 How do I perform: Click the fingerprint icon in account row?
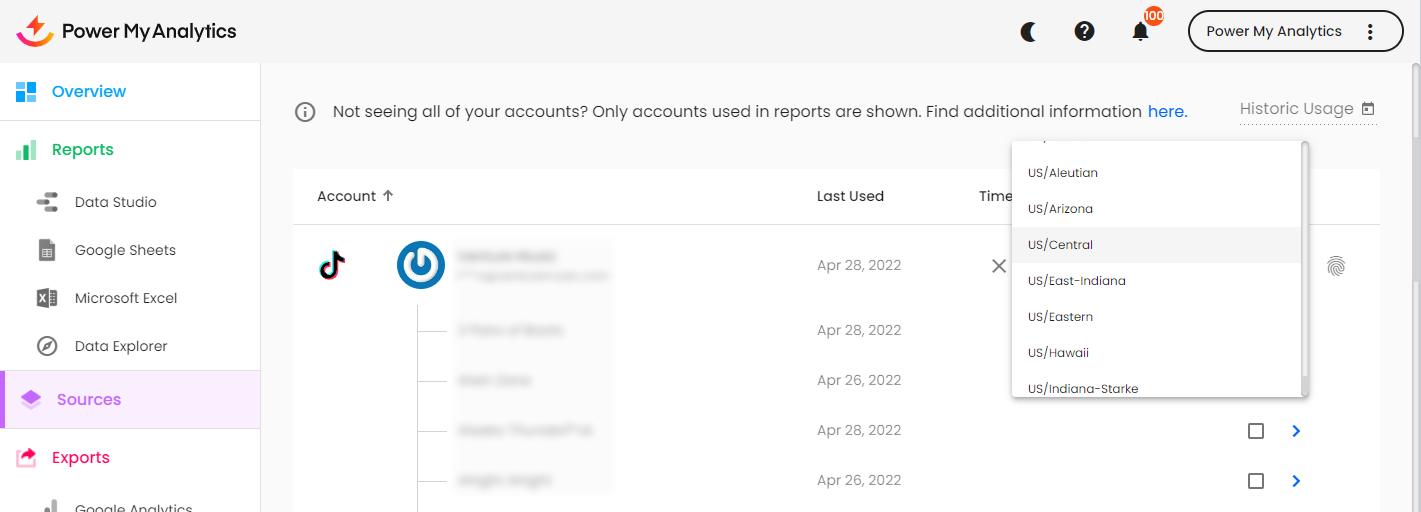[1336, 266]
